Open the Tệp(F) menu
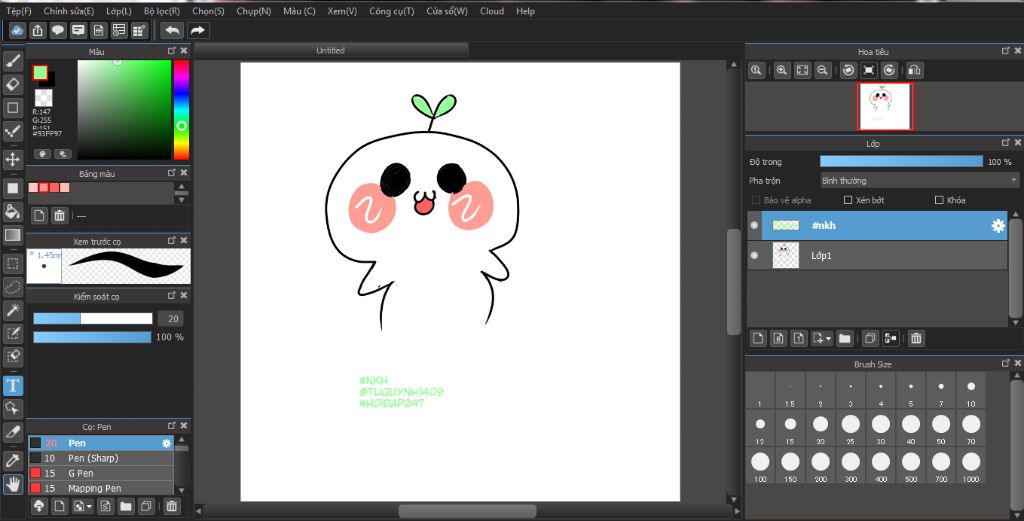Image resolution: width=1024 pixels, height=521 pixels. [x=18, y=11]
